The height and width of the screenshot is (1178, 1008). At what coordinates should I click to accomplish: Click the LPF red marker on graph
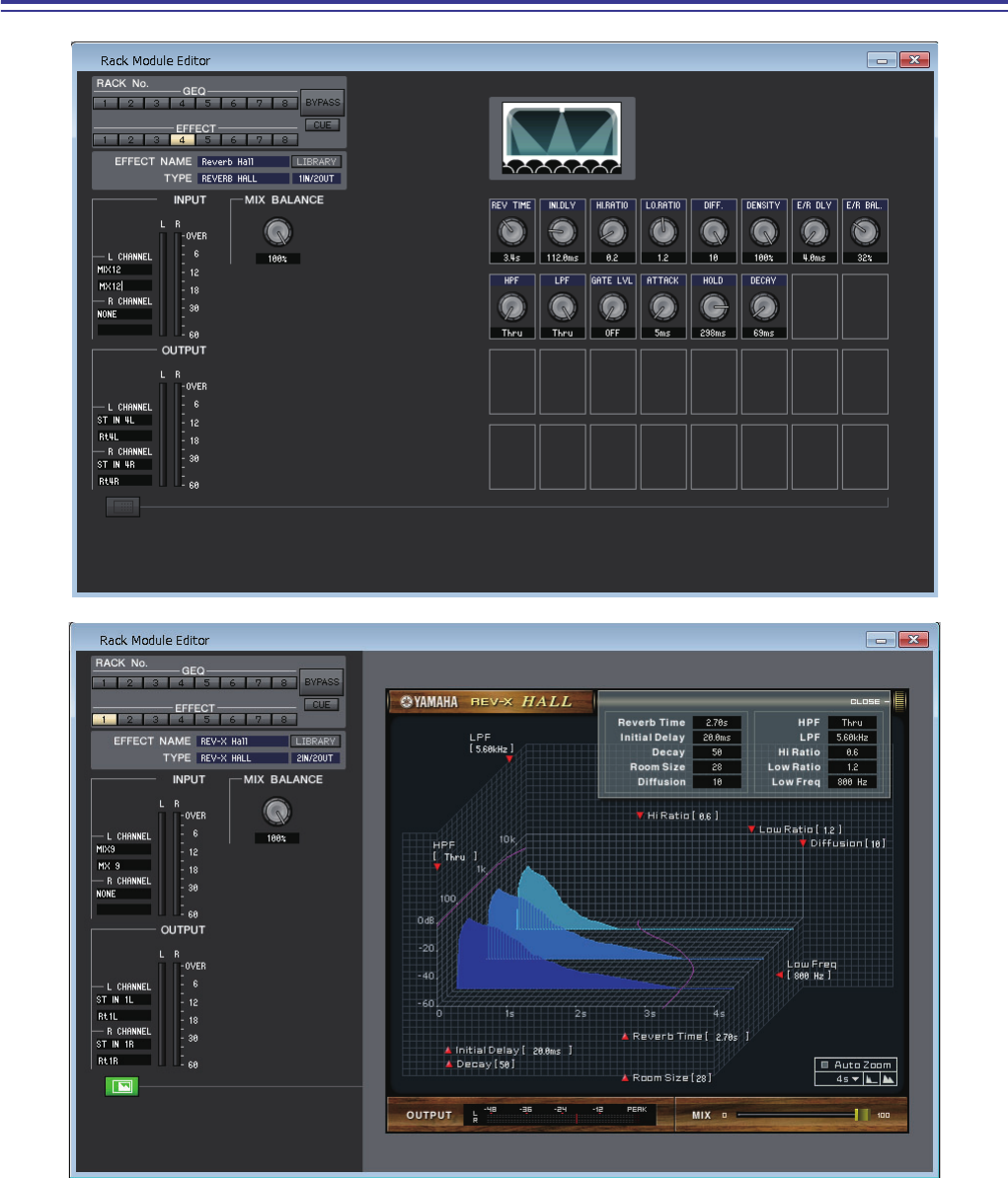509,759
